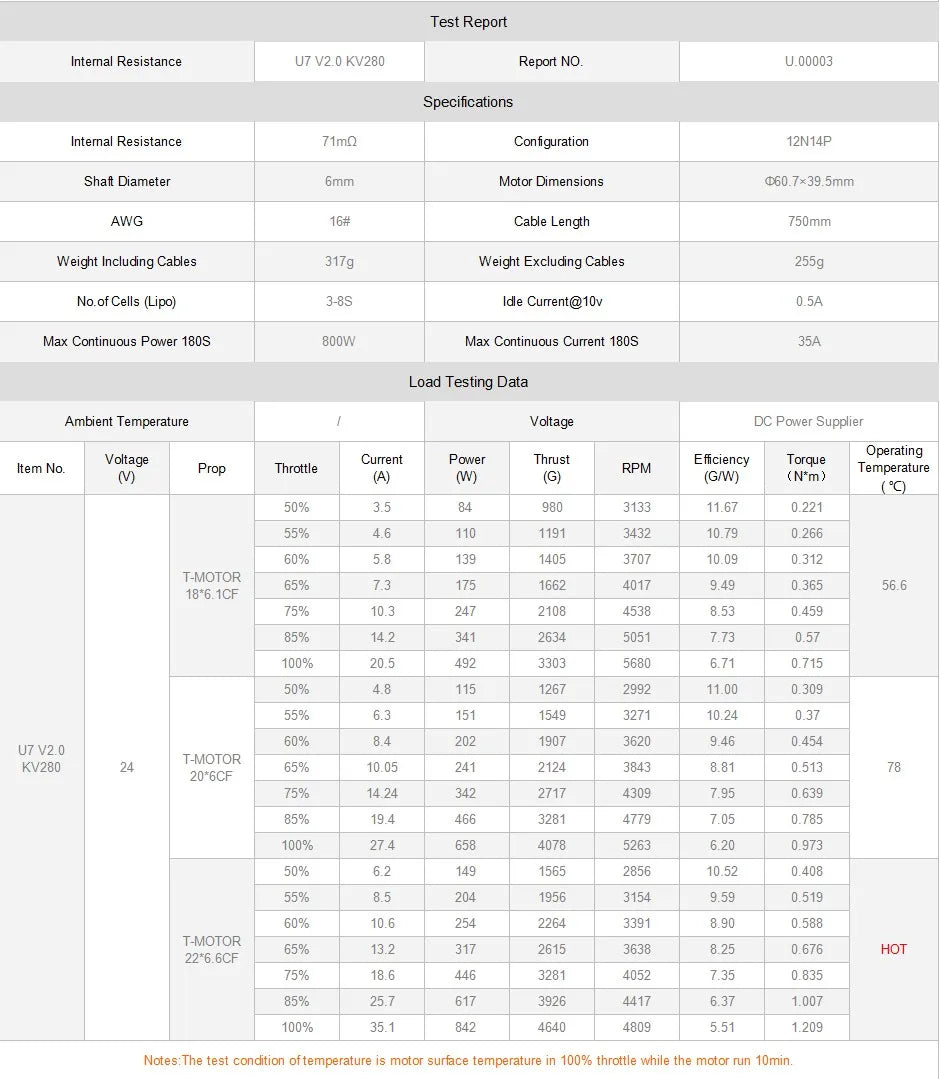Image resolution: width=940 pixels, height=1079 pixels.
Task: Select the Motor Dimensions Φ60.7×39.5mm cell
Action: coord(808,181)
